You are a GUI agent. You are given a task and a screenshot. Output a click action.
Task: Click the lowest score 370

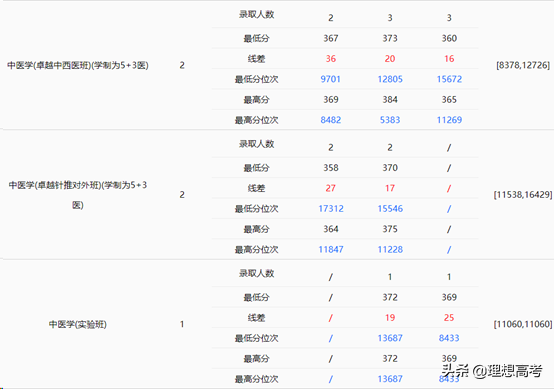pyautogui.click(x=390, y=168)
